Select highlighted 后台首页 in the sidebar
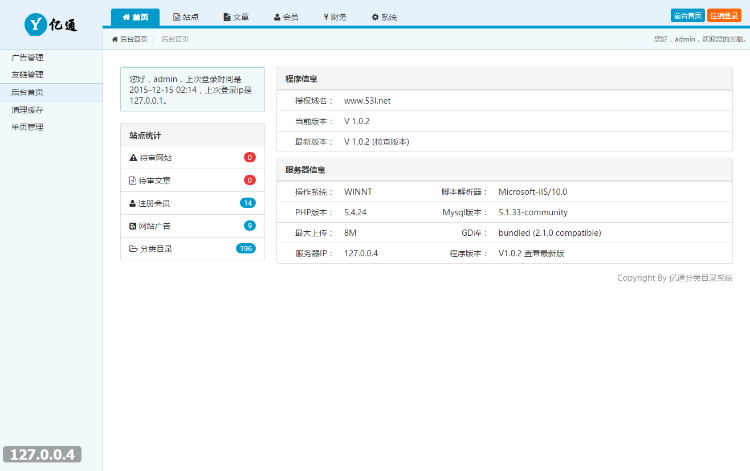 [51, 92]
